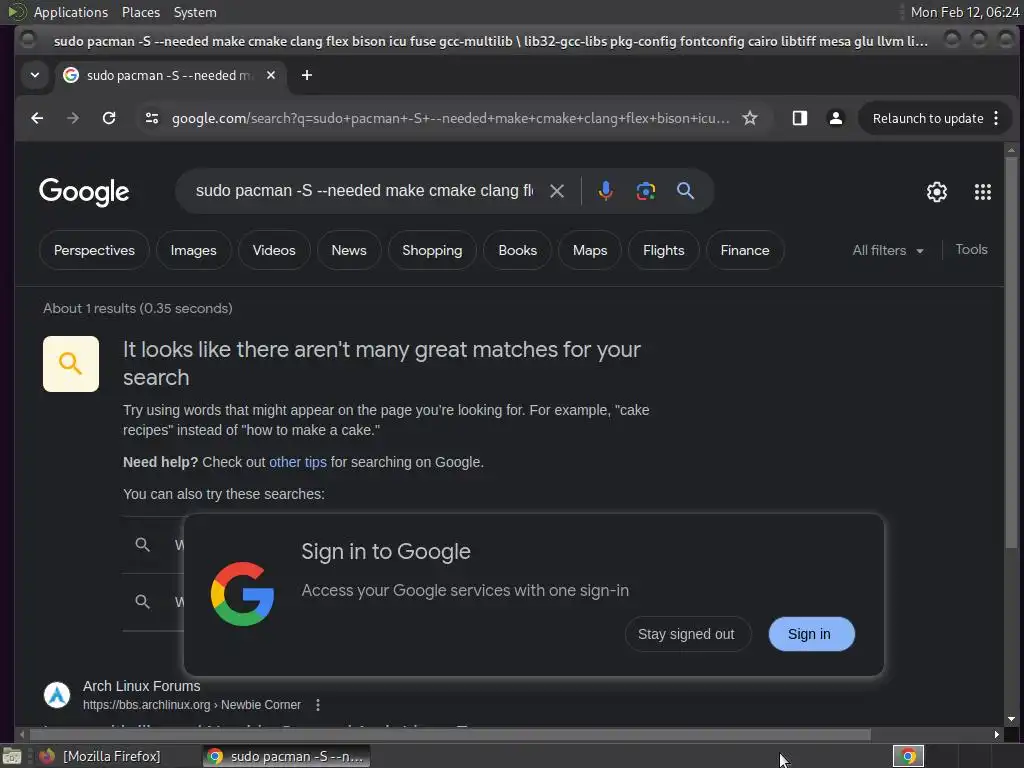Screen dimensions: 1024x768
Task: Open the other tips link
Action: point(298,462)
